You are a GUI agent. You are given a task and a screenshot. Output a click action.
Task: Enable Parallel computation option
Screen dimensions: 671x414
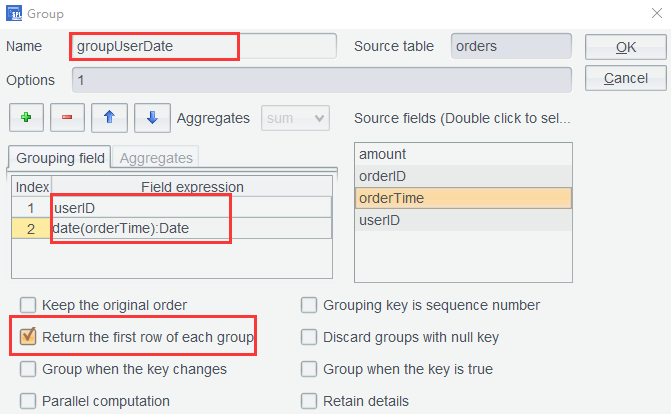click(x=28, y=401)
